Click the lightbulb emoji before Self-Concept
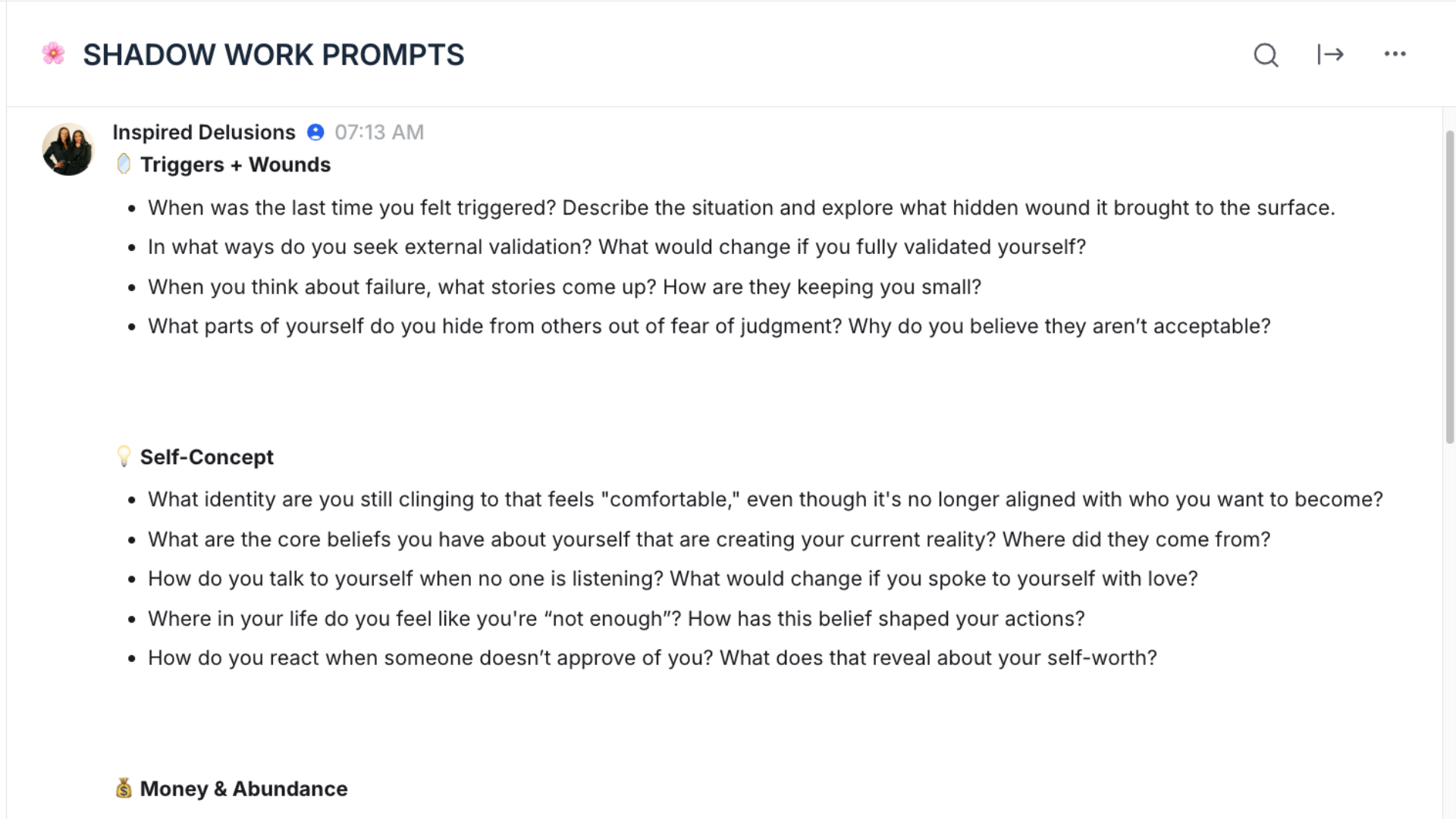Image resolution: width=1456 pixels, height=819 pixels. 124,457
